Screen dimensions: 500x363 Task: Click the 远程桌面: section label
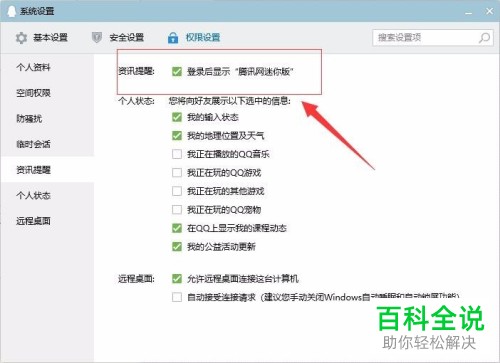coord(136,279)
